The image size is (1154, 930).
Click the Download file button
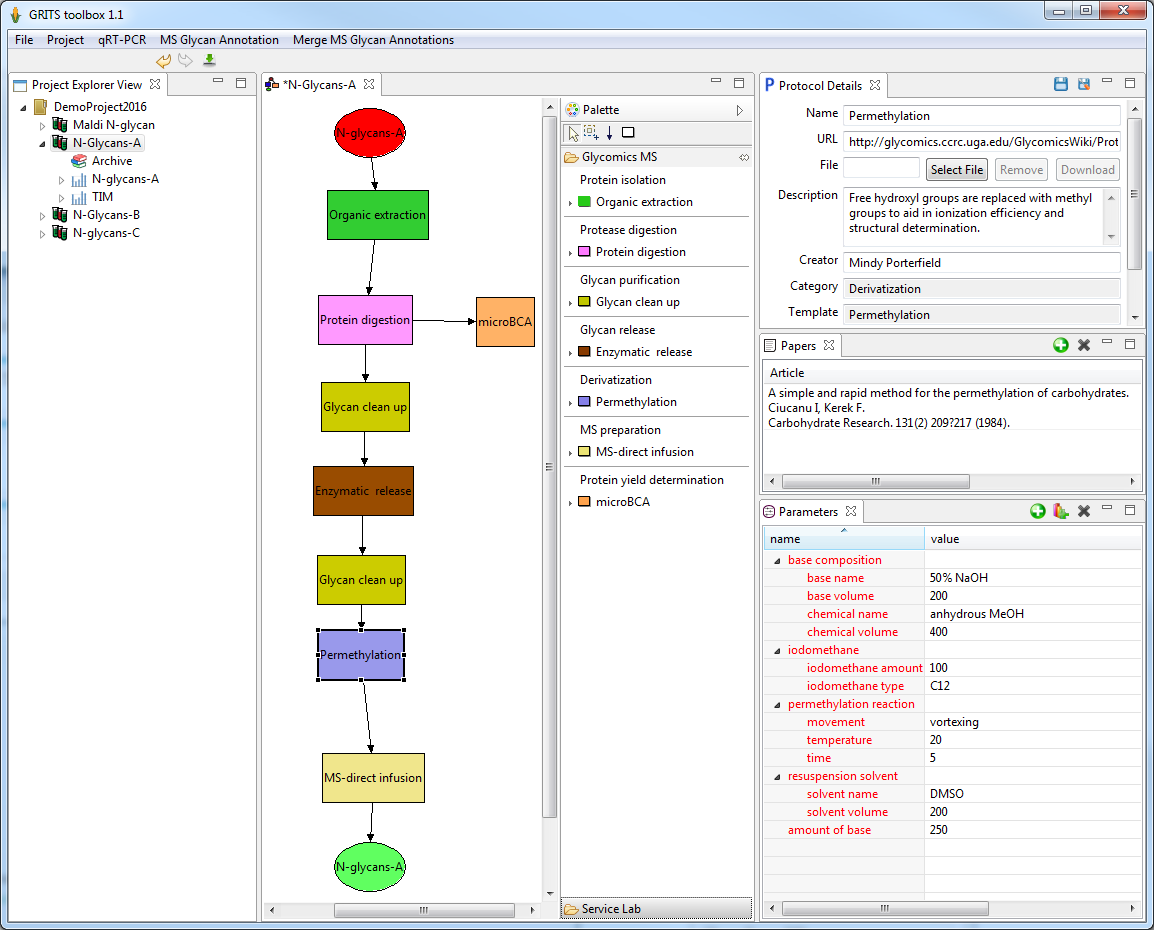pyautogui.click(x=1088, y=170)
